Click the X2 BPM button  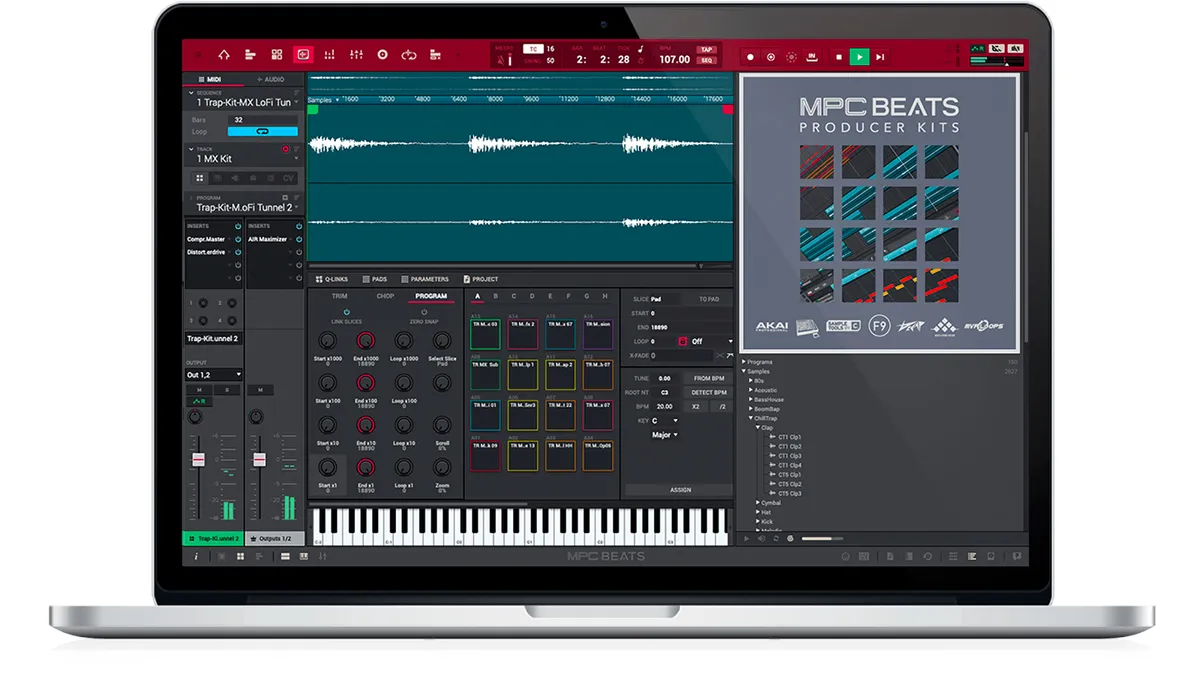click(696, 406)
